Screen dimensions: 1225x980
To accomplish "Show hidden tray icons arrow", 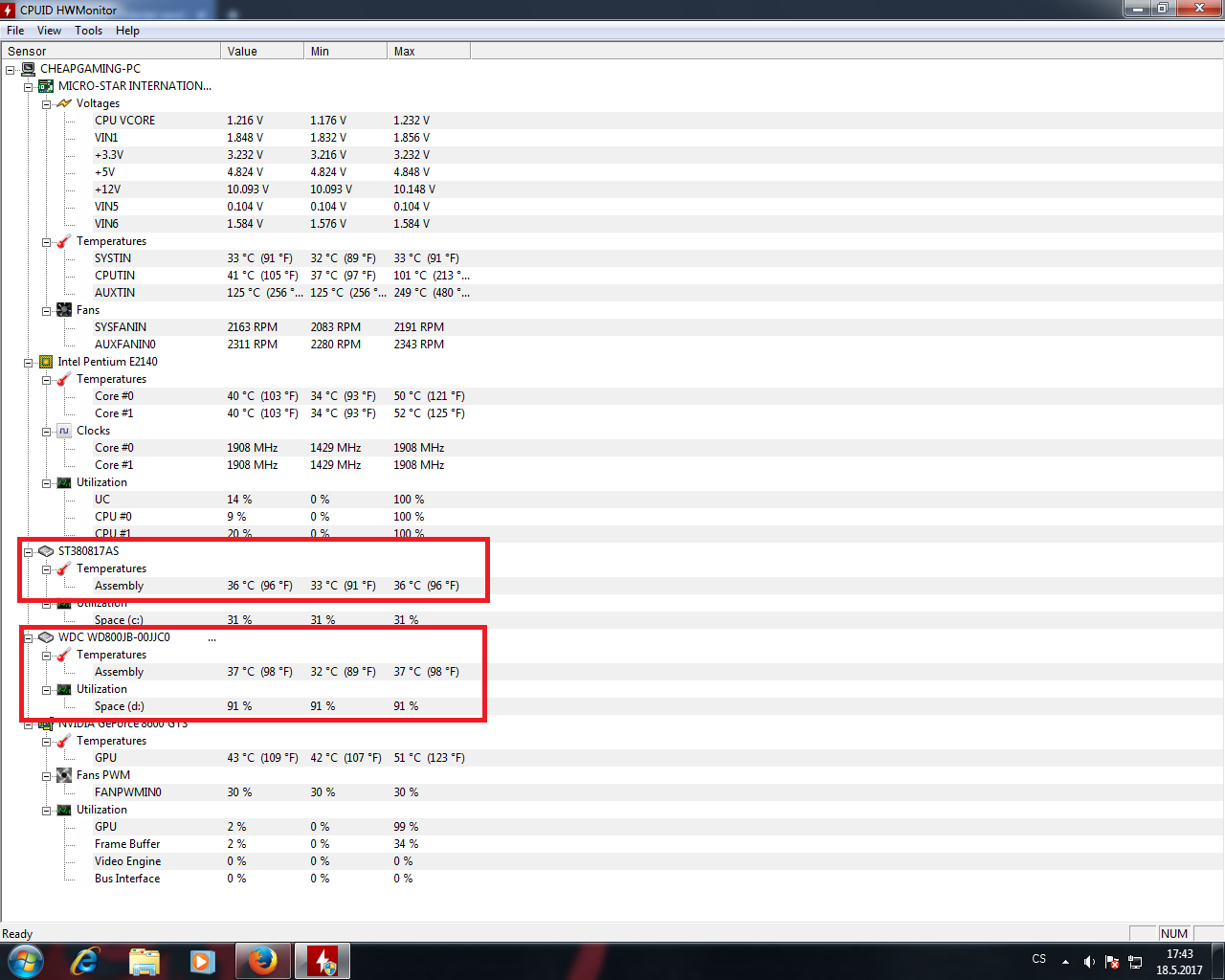I will coord(1065,961).
